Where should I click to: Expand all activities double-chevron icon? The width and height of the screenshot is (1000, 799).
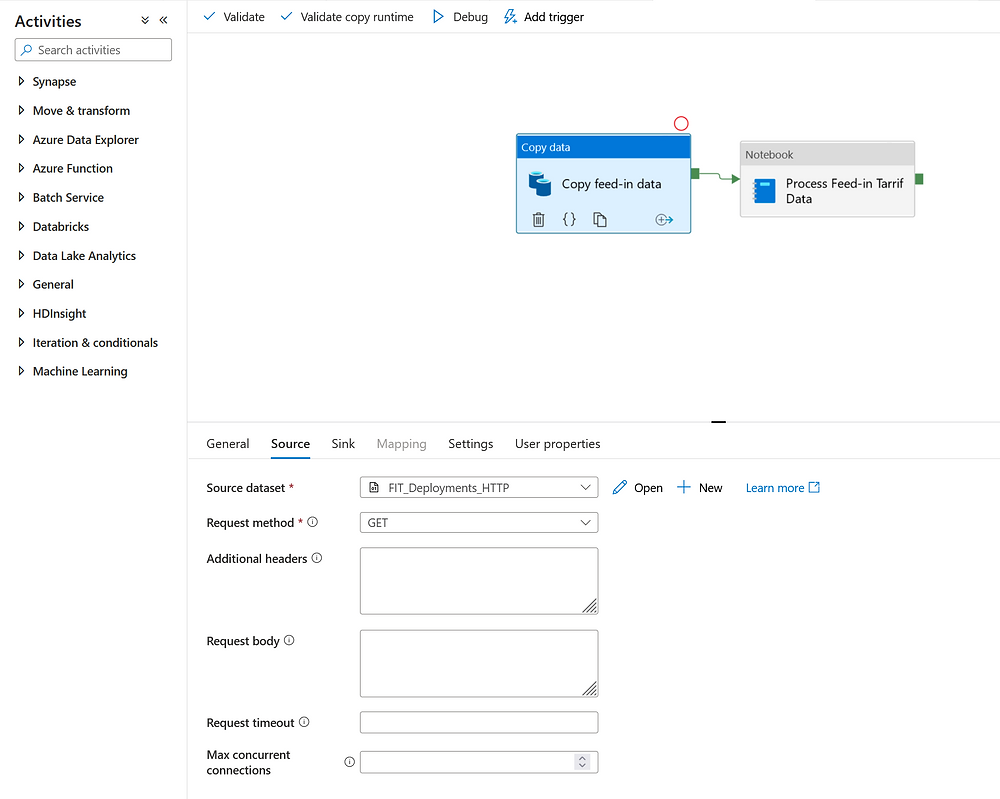(145, 20)
